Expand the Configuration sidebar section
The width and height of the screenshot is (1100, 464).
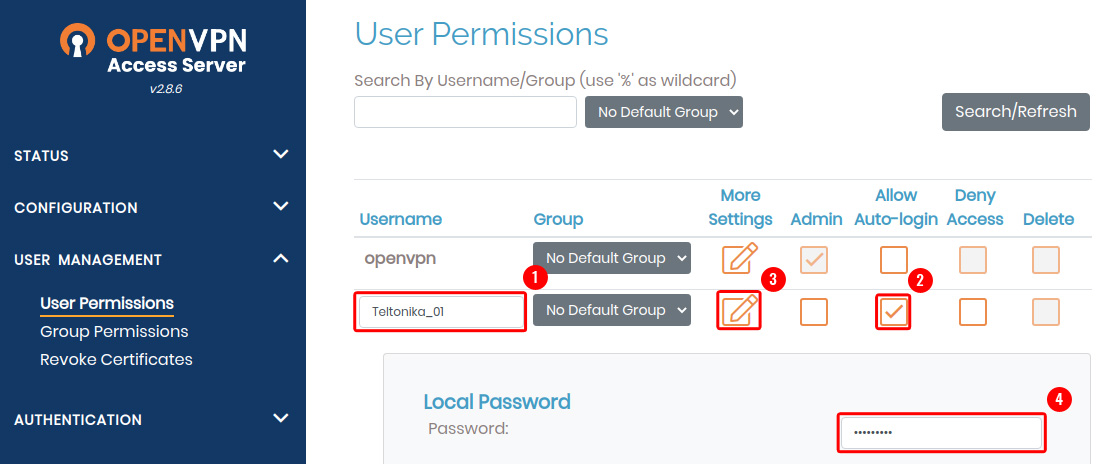(152, 208)
